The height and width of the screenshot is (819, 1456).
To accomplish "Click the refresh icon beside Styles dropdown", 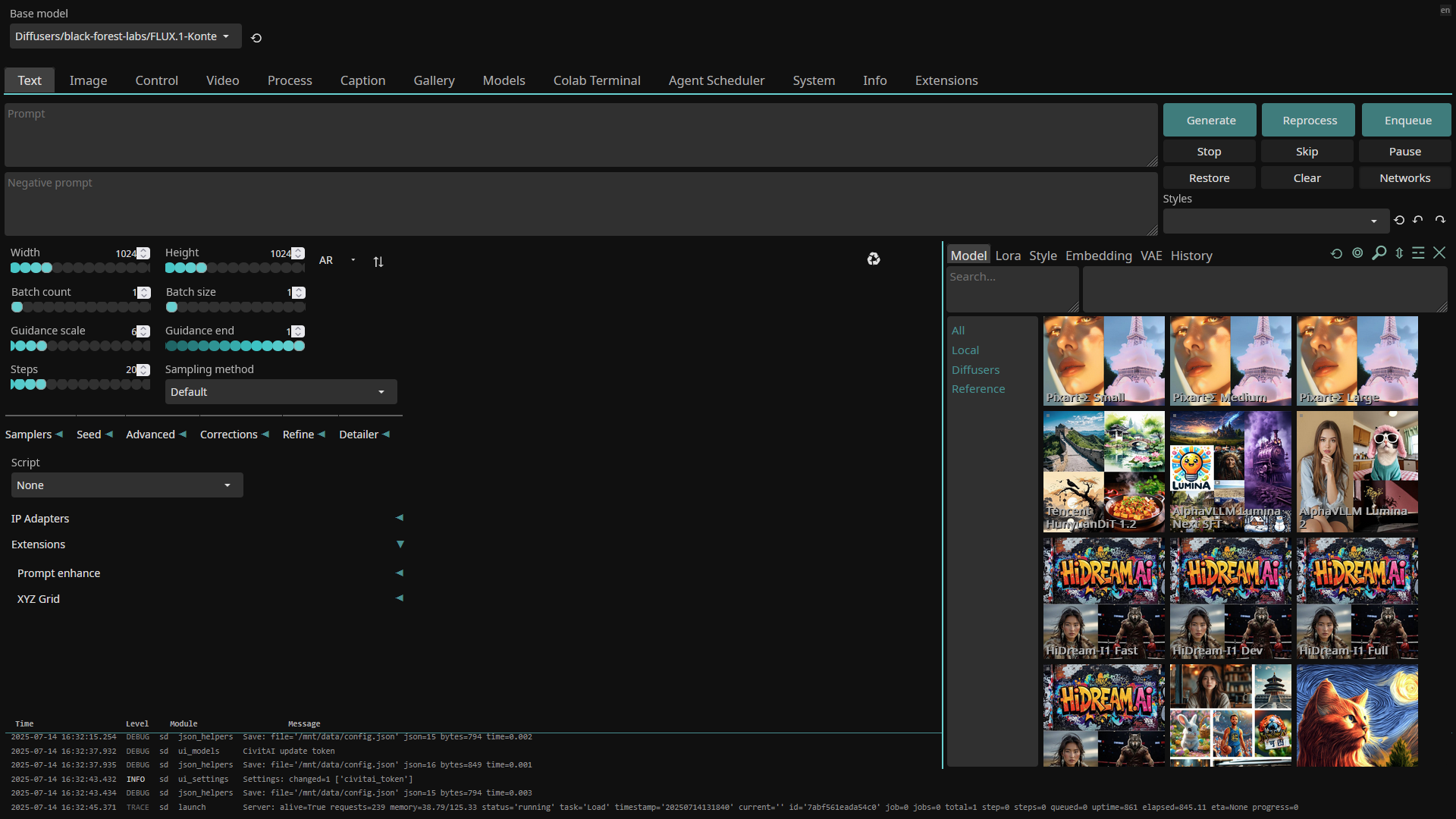I will pos(1399,220).
